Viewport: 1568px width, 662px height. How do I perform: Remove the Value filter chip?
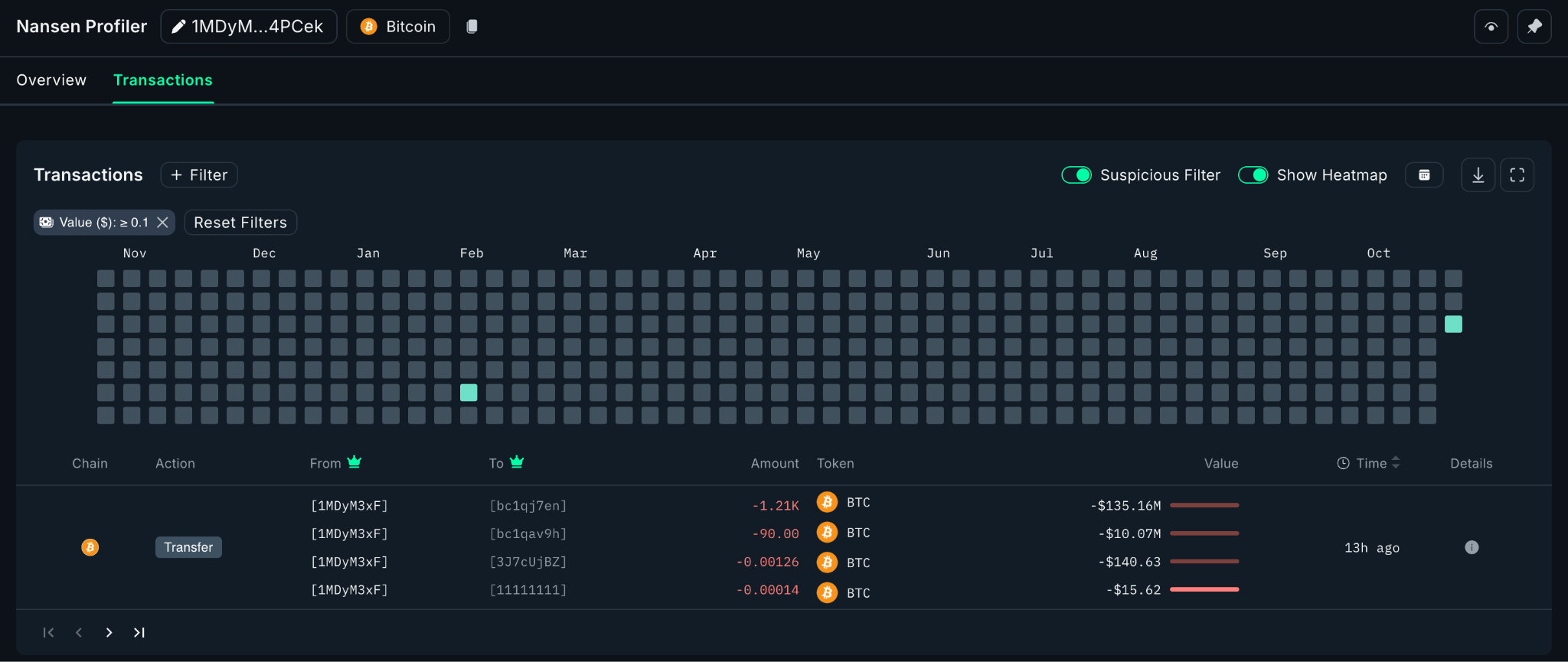[x=162, y=223]
